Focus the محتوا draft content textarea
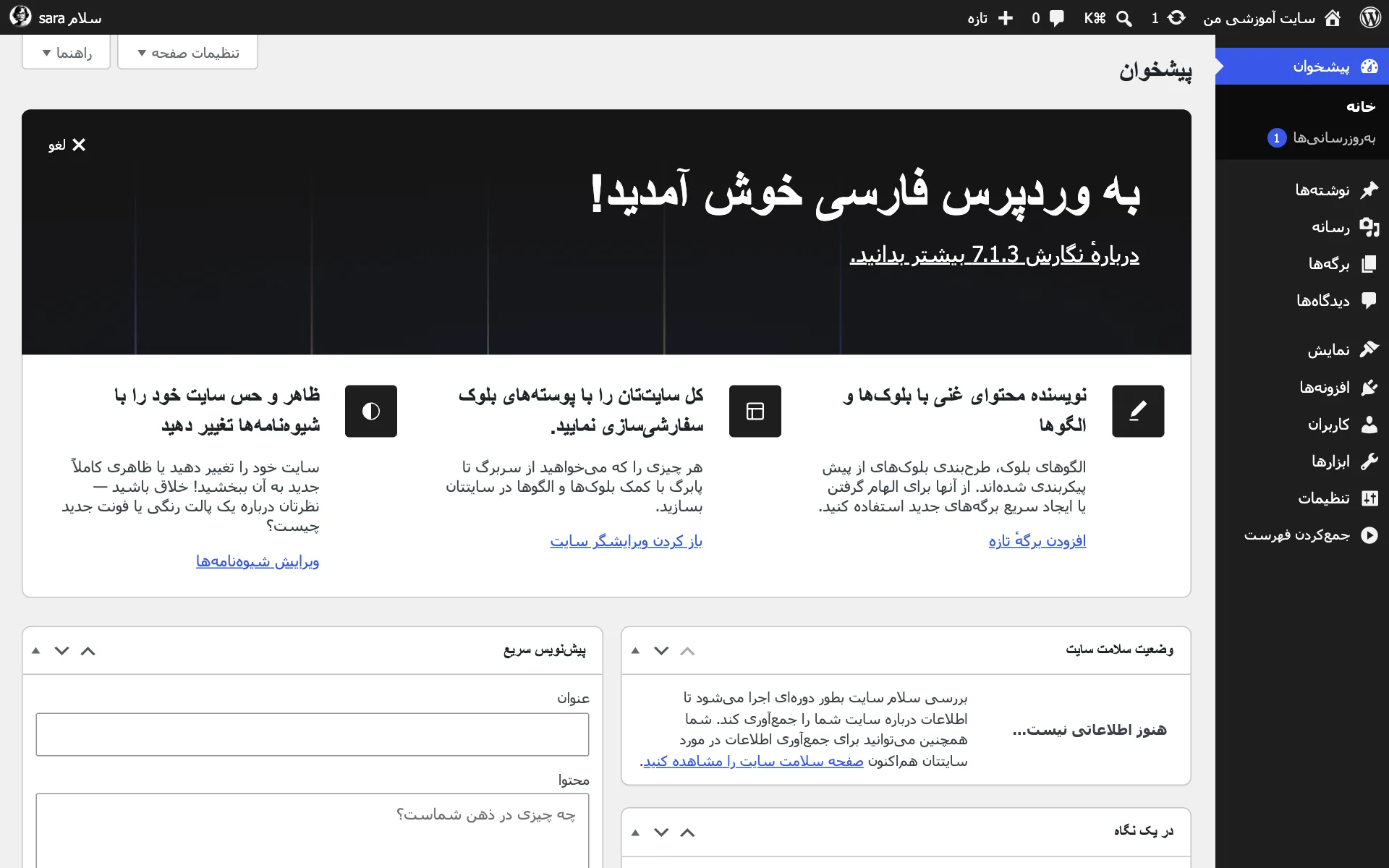The image size is (1389, 868). coord(313,830)
